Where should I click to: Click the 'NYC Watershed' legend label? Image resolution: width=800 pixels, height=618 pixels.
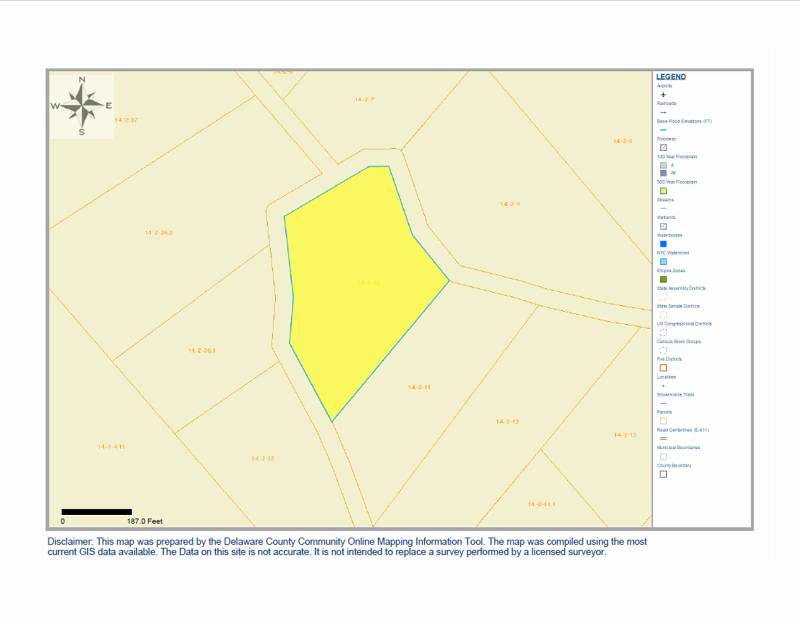(x=673, y=253)
